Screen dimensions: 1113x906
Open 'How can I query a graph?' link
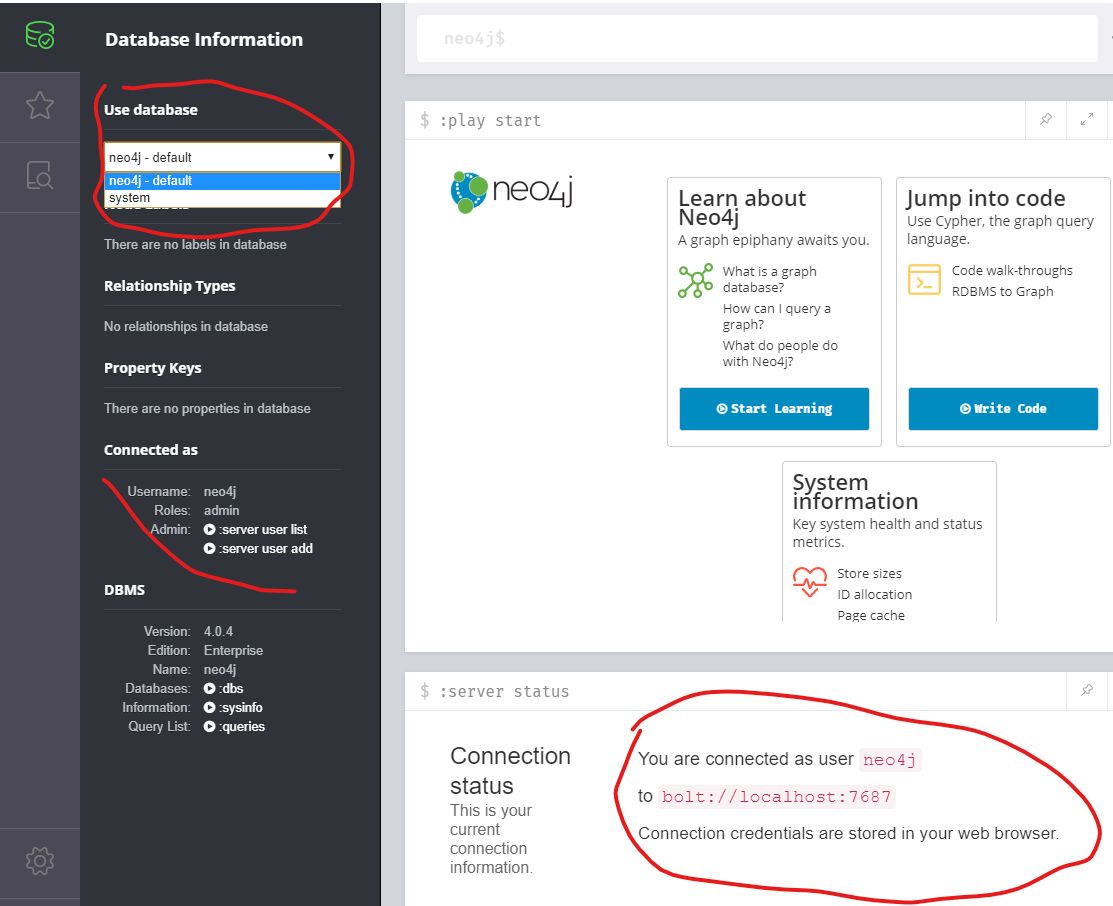pos(777,316)
